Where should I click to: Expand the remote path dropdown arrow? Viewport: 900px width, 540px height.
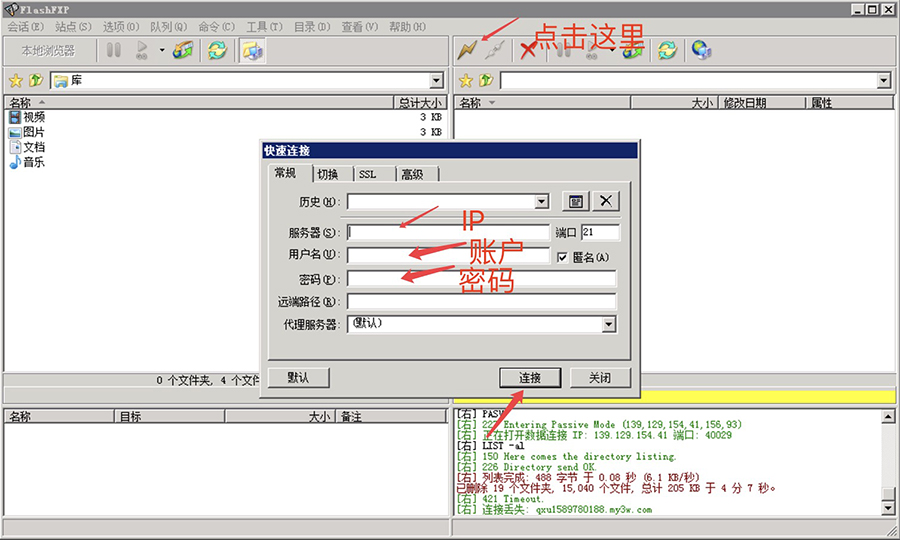[884, 81]
